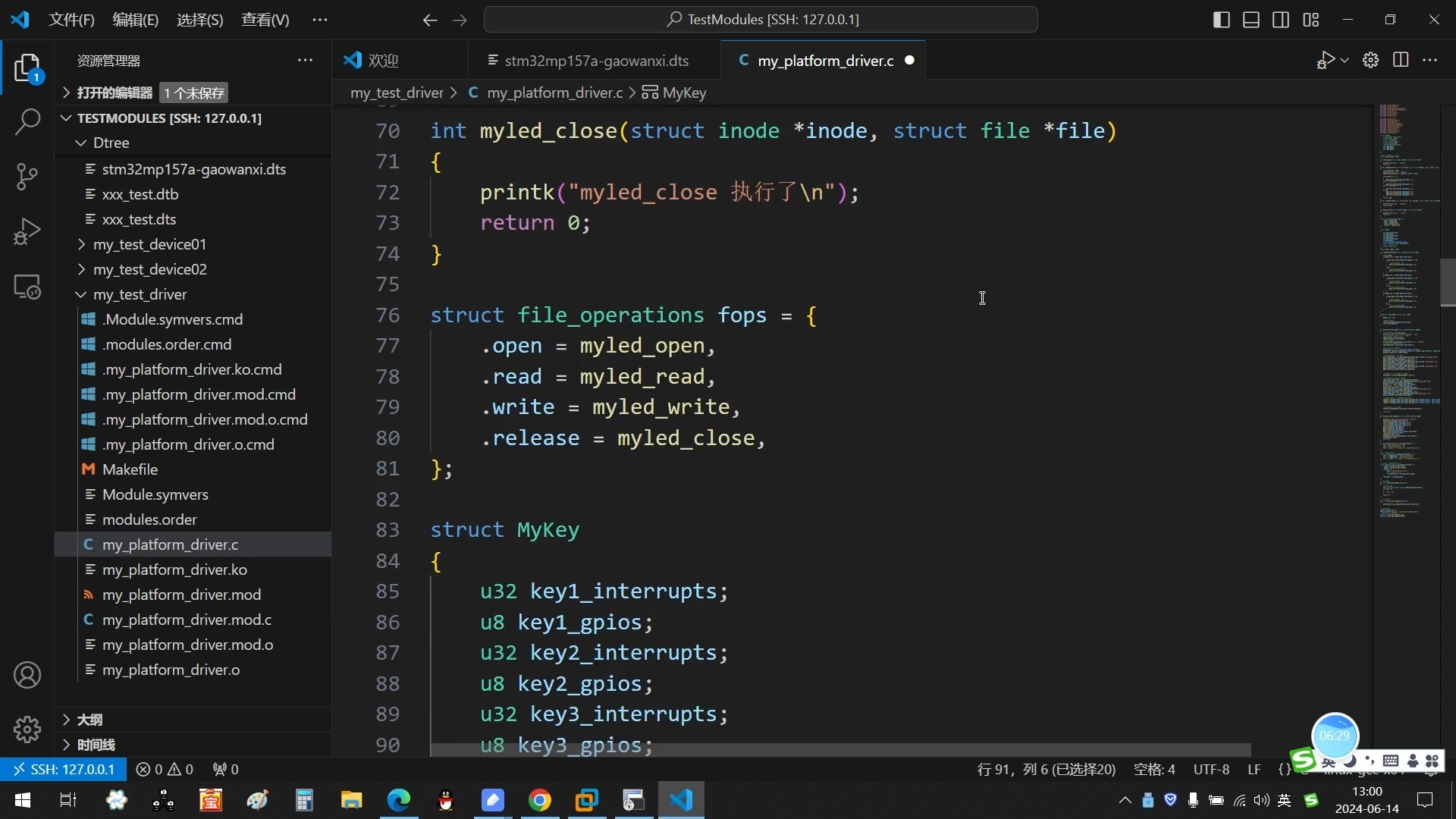Viewport: 1456px width, 819px height.
Task: Click cursor position 行 91 列 6 status
Action: click(x=1046, y=769)
